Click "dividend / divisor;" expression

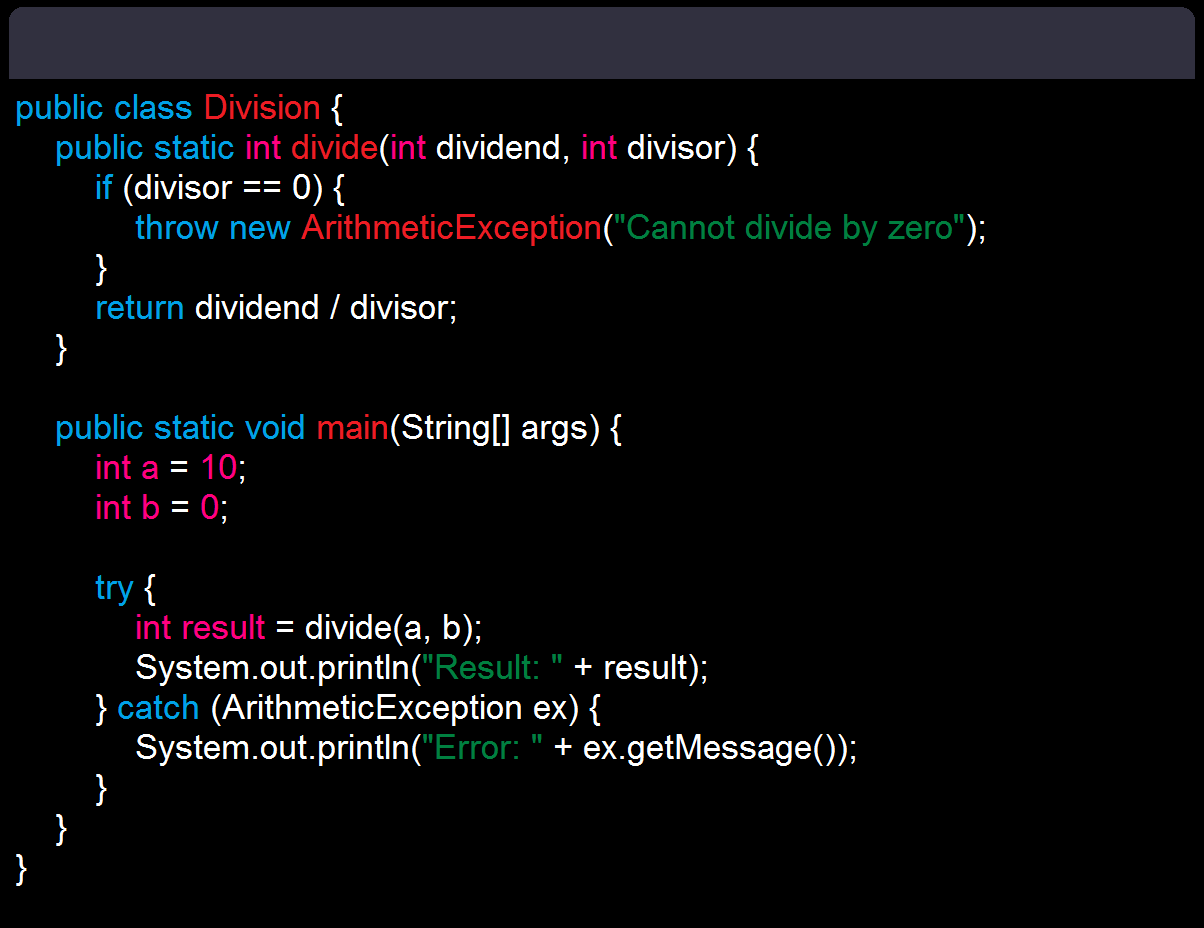tap(326, 308)
